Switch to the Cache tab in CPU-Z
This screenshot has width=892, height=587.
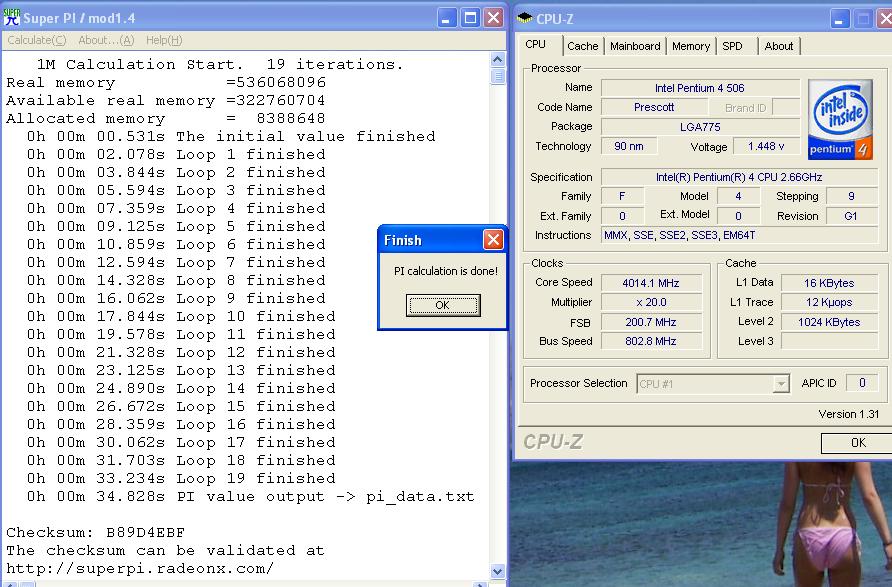point(583,46)
